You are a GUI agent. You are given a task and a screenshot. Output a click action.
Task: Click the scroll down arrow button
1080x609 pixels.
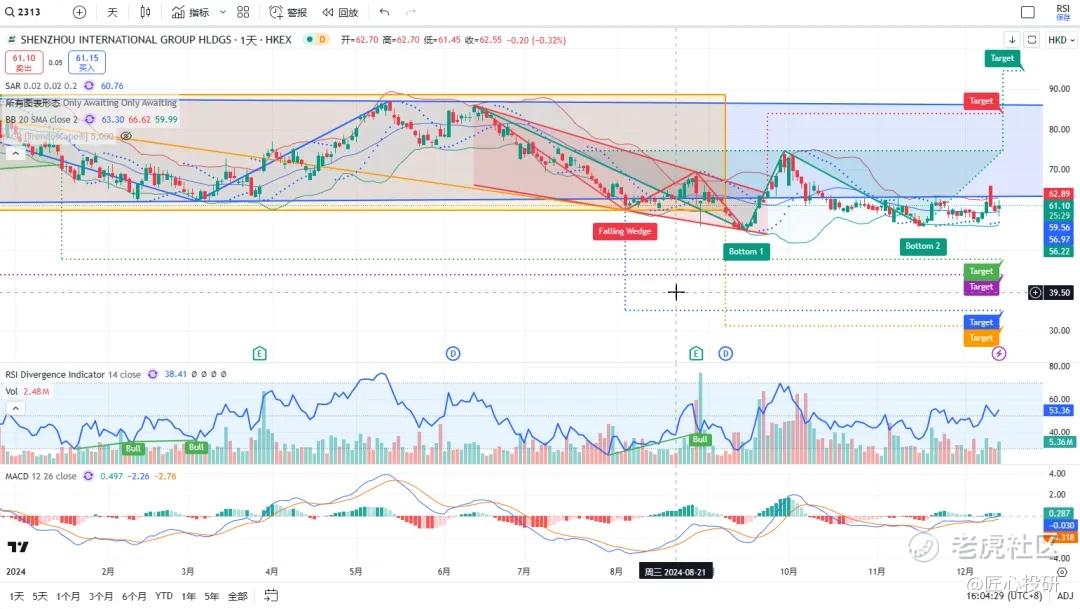point(1012,40)
